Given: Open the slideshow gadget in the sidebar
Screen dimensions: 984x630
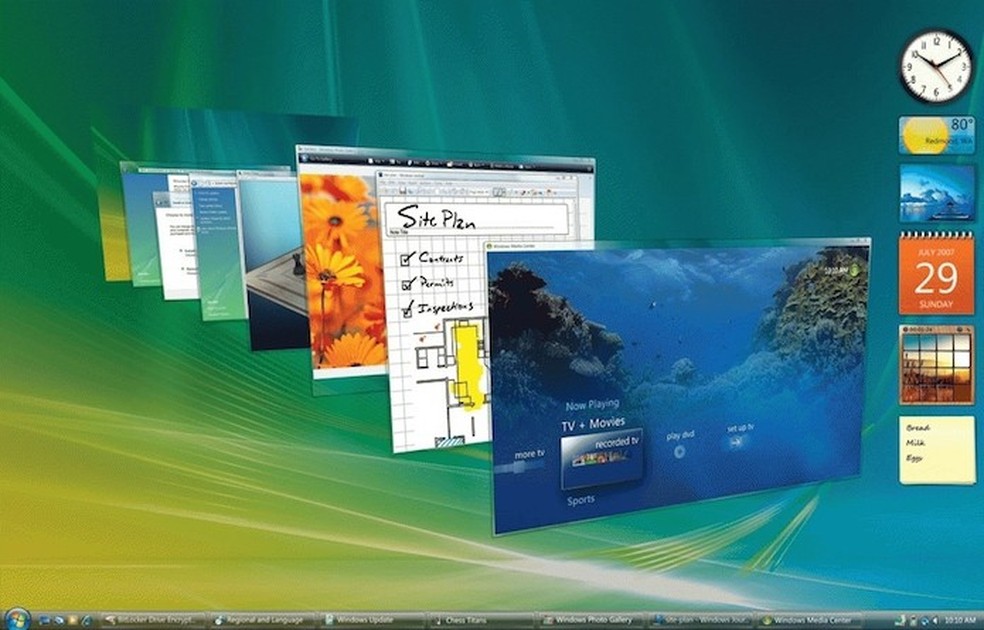Looking at the screenshot, I should click(938, 192).
